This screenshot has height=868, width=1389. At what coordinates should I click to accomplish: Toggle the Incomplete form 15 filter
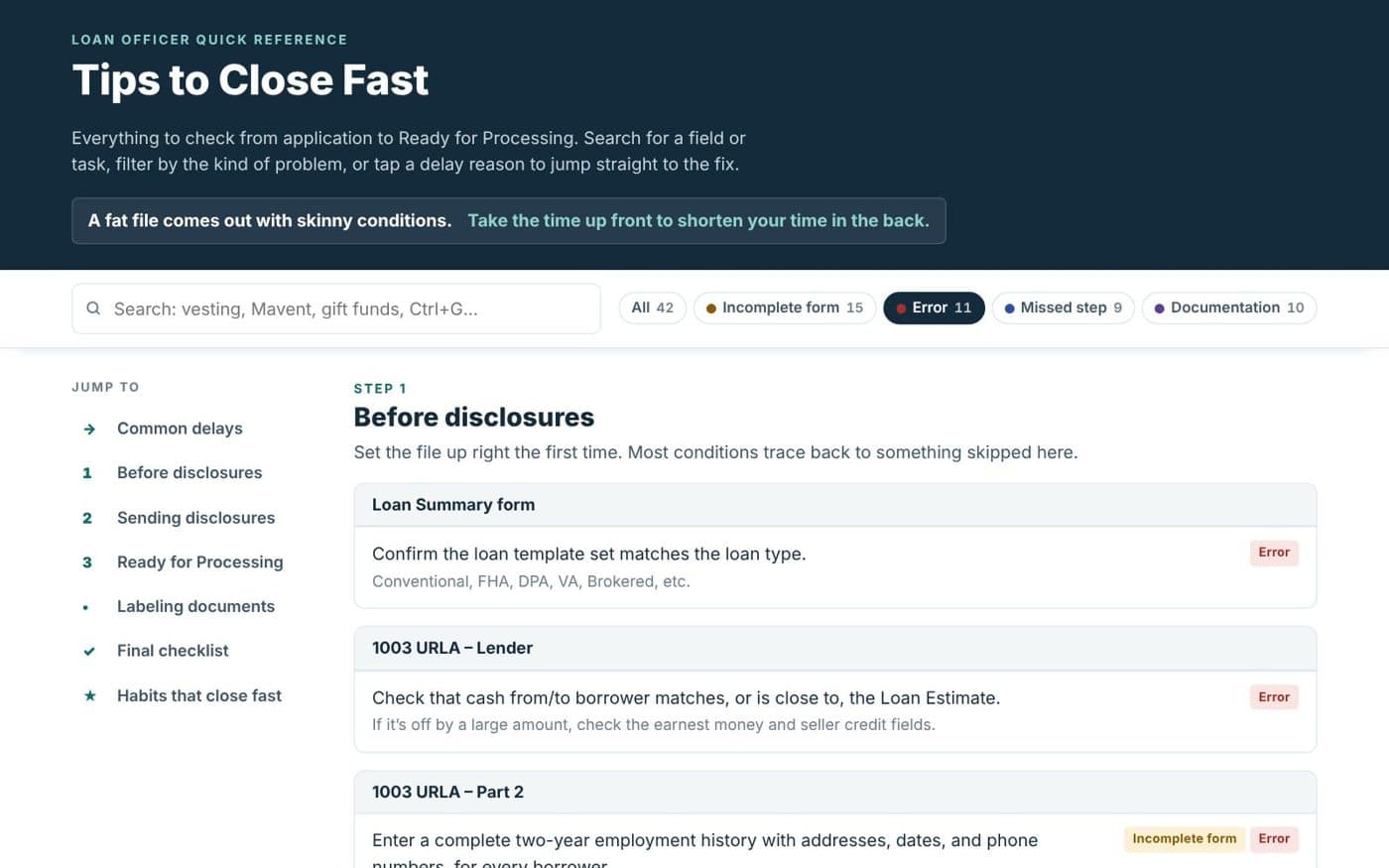pos(785,308)
